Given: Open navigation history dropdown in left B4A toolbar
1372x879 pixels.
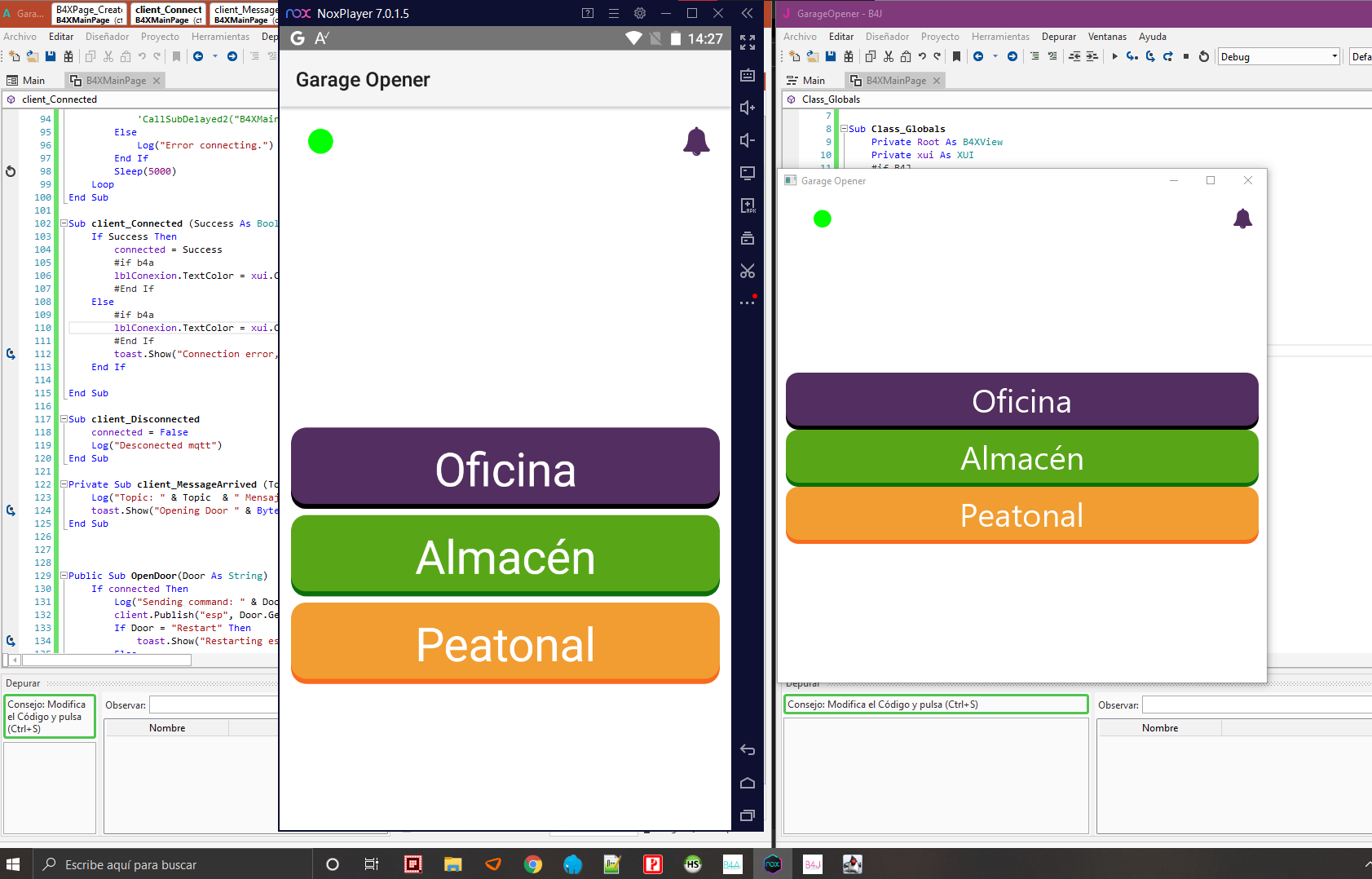Looking at the screenshot, I should pos(215,56).
